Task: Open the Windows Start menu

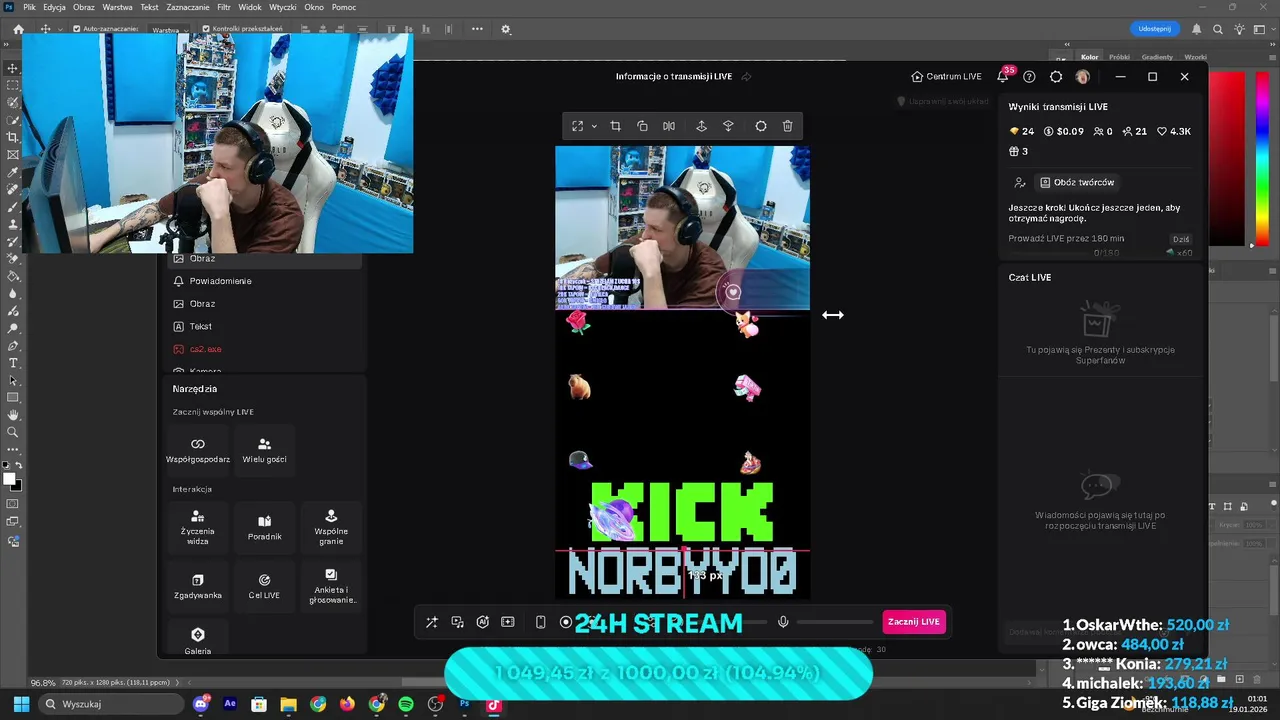Action: point(21,704)
